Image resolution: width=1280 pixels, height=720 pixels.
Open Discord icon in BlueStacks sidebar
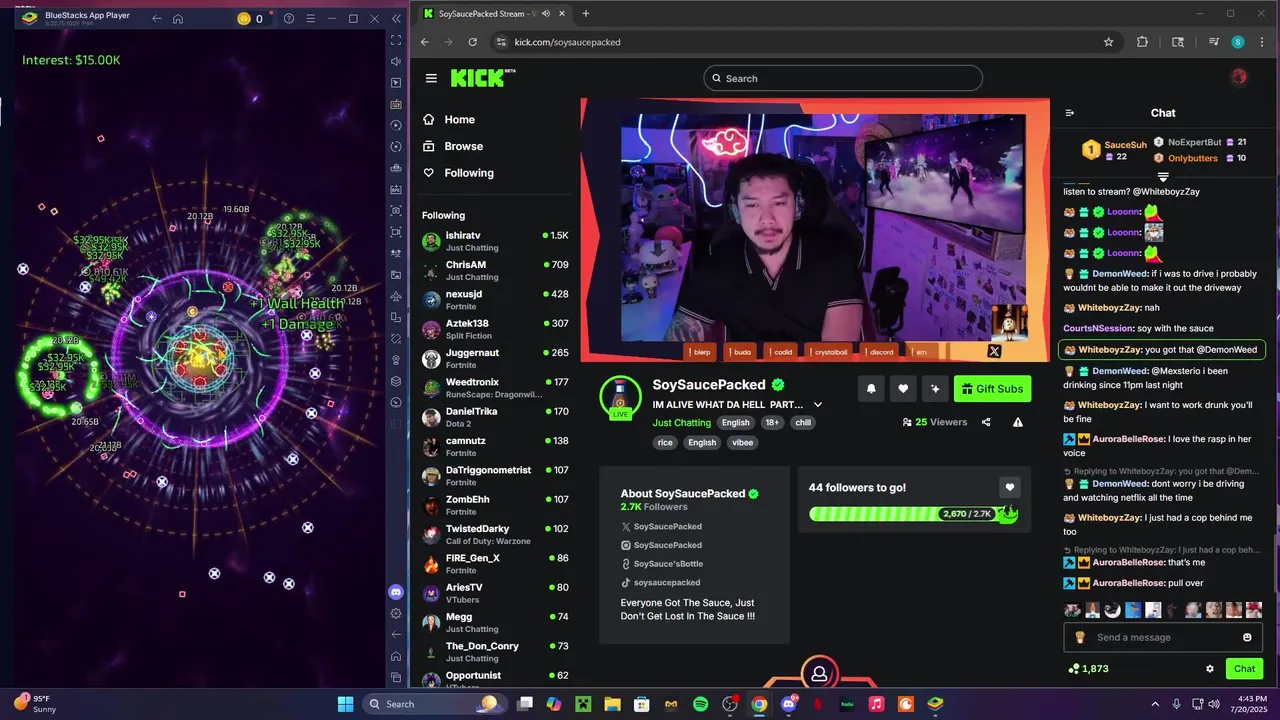[x=396, y=592]
